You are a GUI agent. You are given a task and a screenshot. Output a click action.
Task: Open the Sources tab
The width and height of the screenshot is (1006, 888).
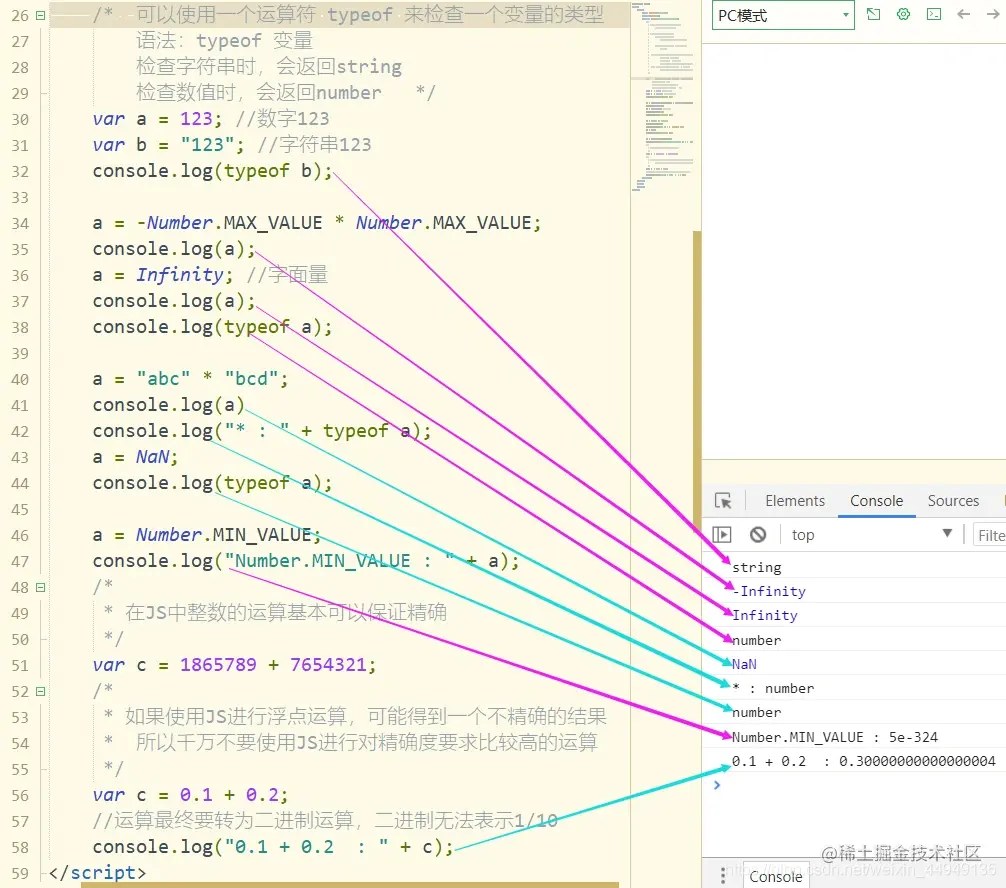[953, 501]
